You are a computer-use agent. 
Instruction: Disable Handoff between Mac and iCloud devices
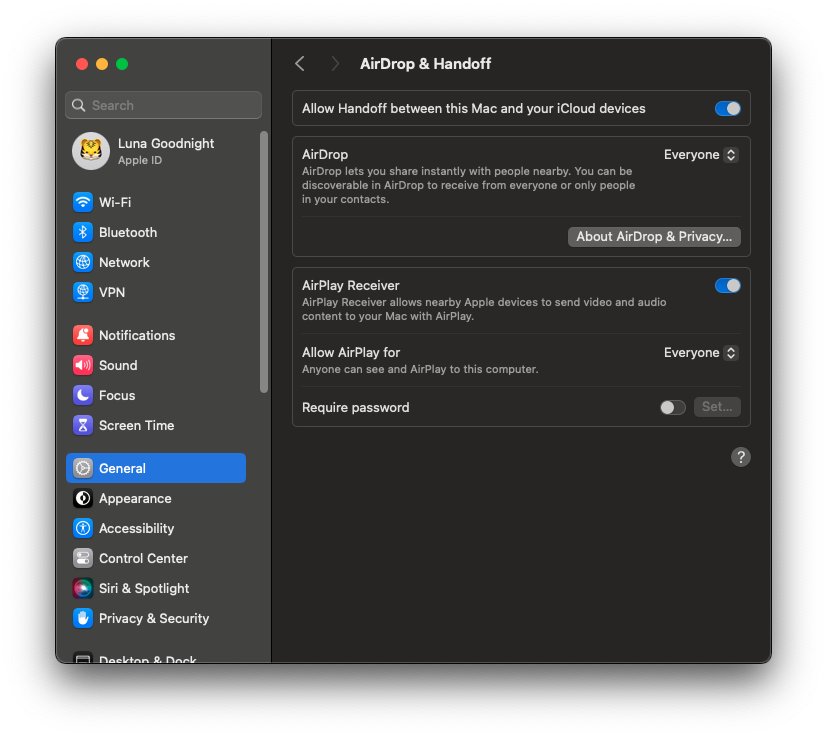pos(727,109)
